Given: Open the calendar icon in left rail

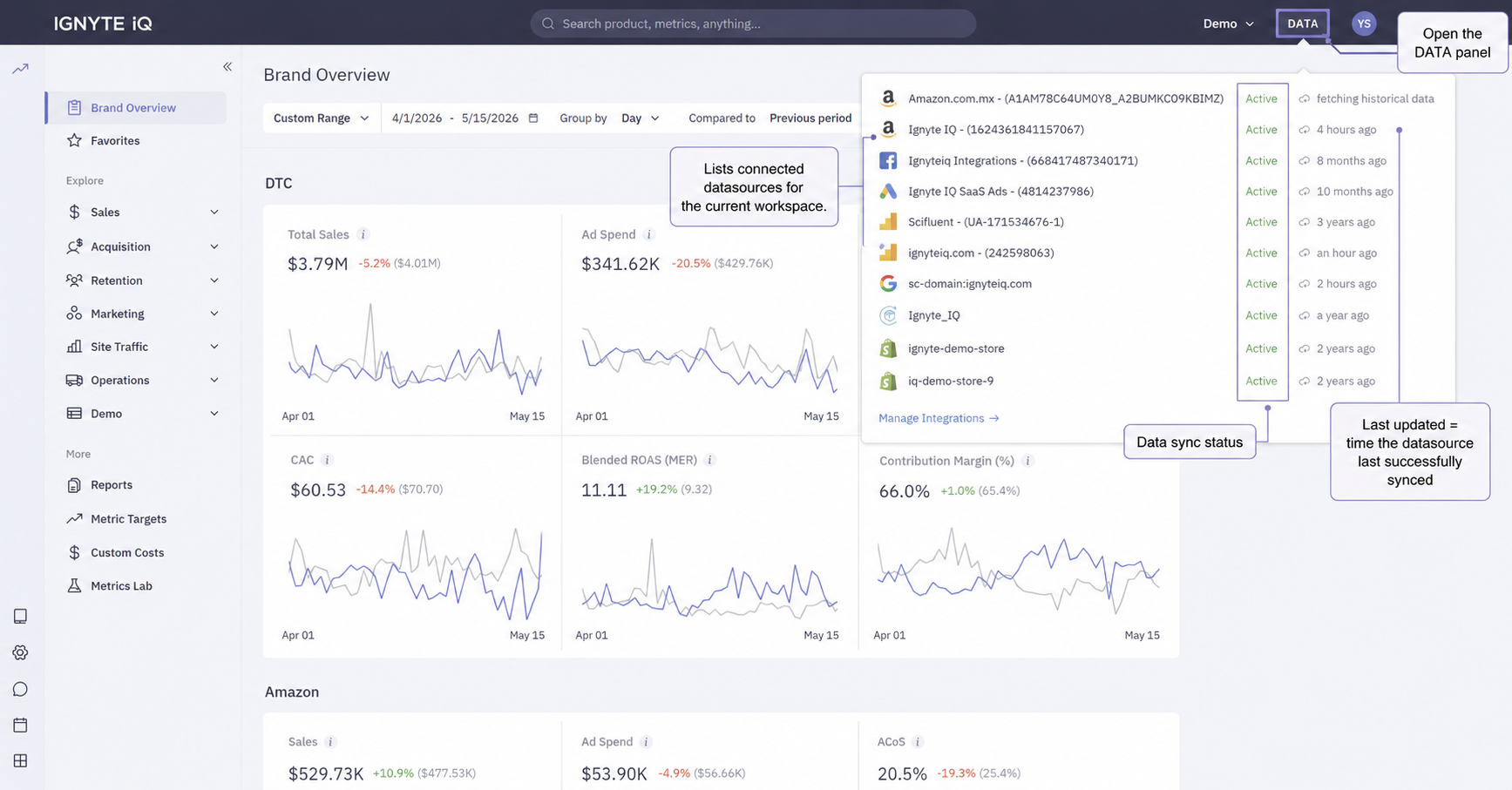Looking at the screenshot, I should (20, 725).
